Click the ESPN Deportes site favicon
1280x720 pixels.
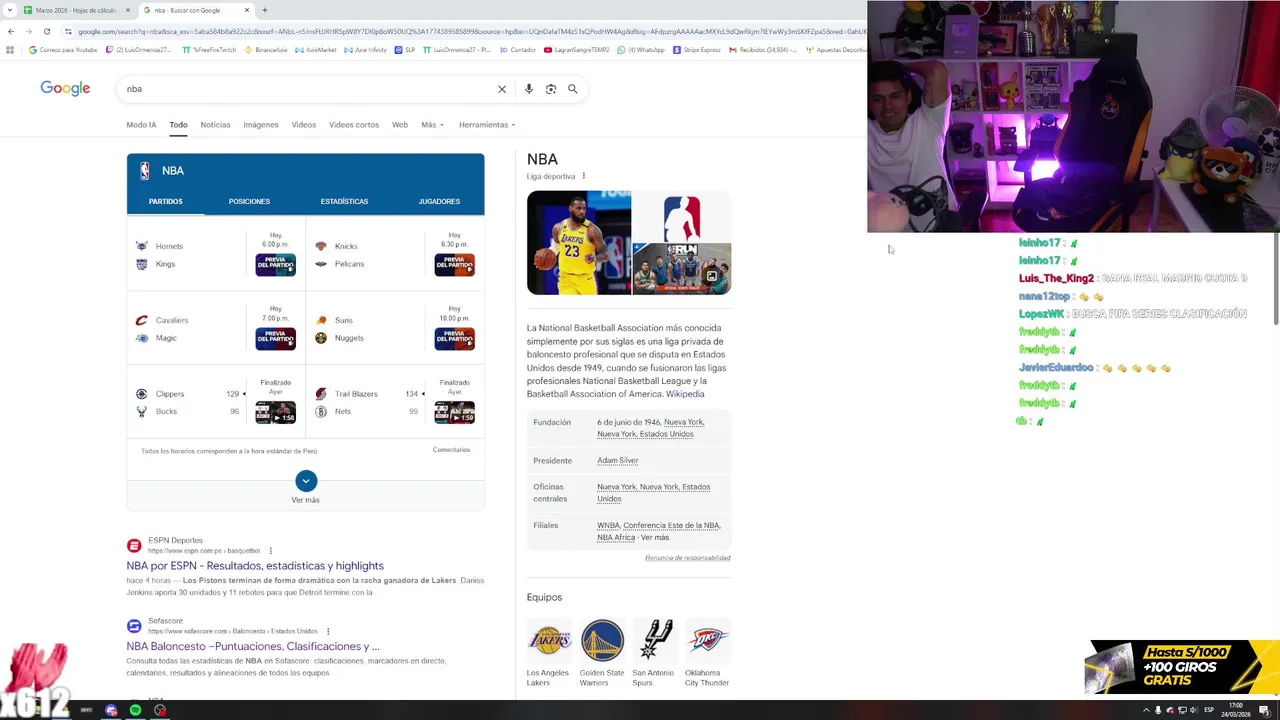click(x=134, y=545)
